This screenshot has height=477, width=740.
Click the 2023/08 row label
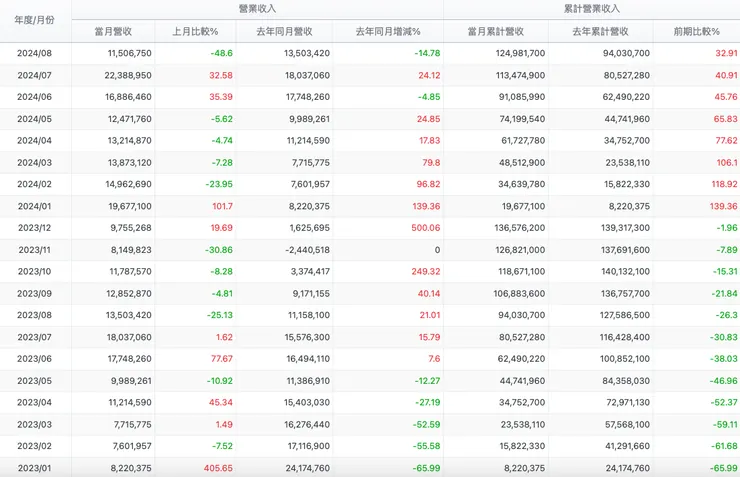(34, 315)
